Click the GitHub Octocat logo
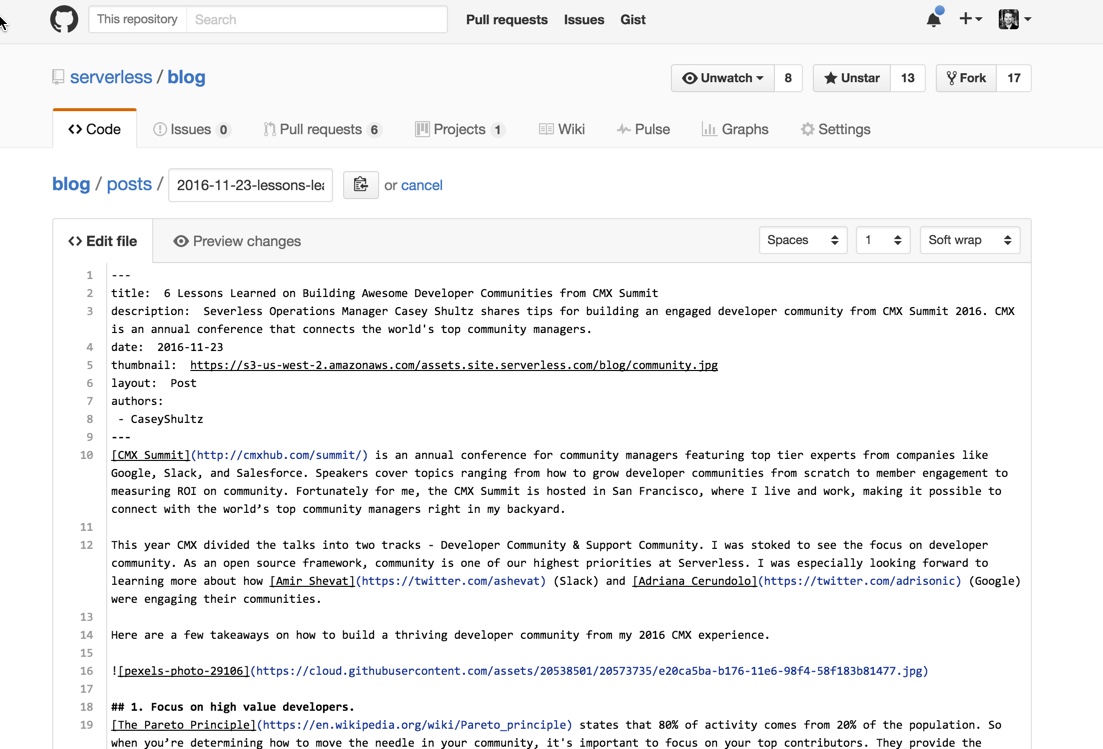1103x749 pixels. (x=64, y=19)
